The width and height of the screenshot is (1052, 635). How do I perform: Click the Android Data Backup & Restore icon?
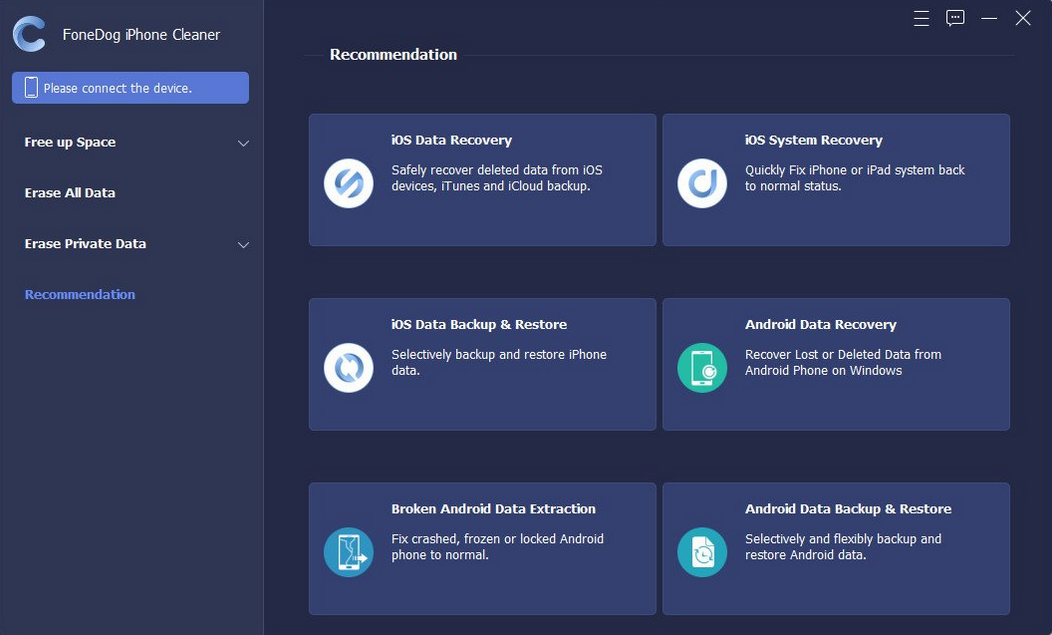point(702,552)
